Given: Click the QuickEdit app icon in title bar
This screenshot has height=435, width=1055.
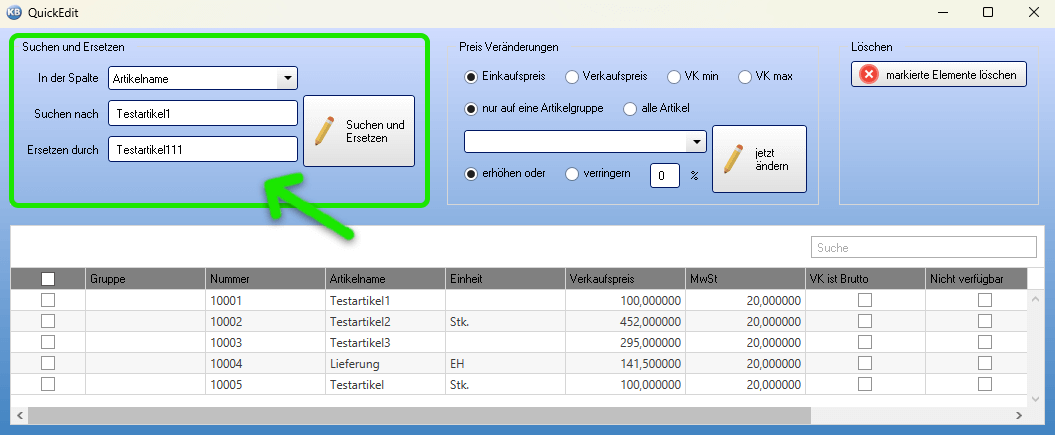Looking at the screenshot, I should coord(14,12).
